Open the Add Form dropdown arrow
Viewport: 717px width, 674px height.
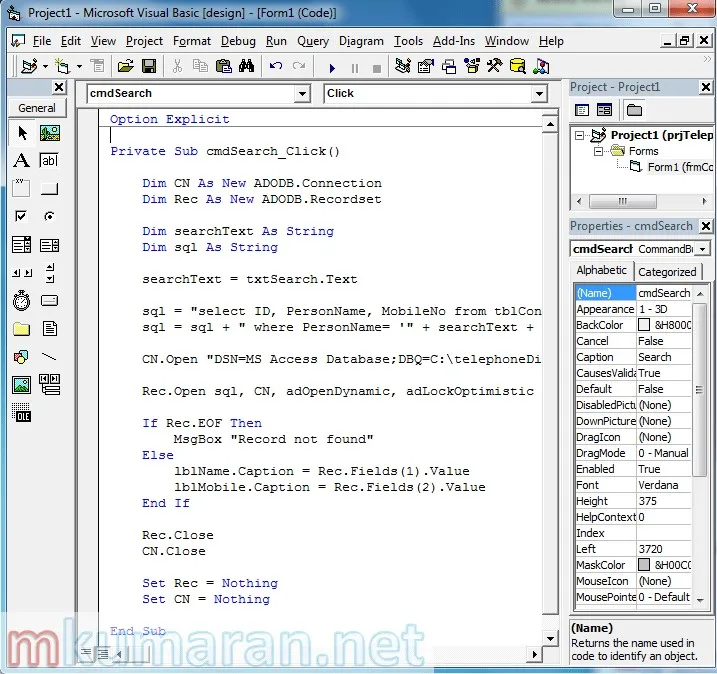tap(79, 67)
